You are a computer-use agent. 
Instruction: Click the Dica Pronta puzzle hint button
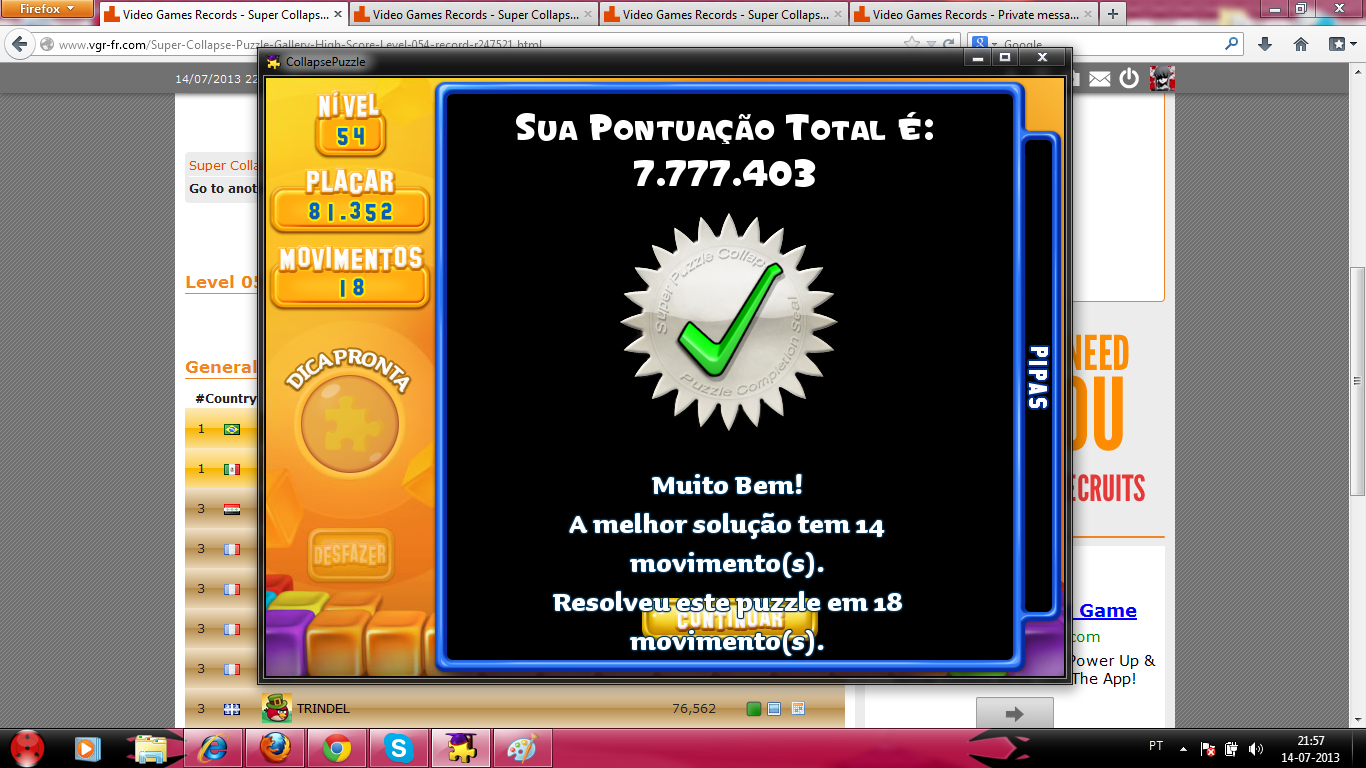[x=349, y=424]
